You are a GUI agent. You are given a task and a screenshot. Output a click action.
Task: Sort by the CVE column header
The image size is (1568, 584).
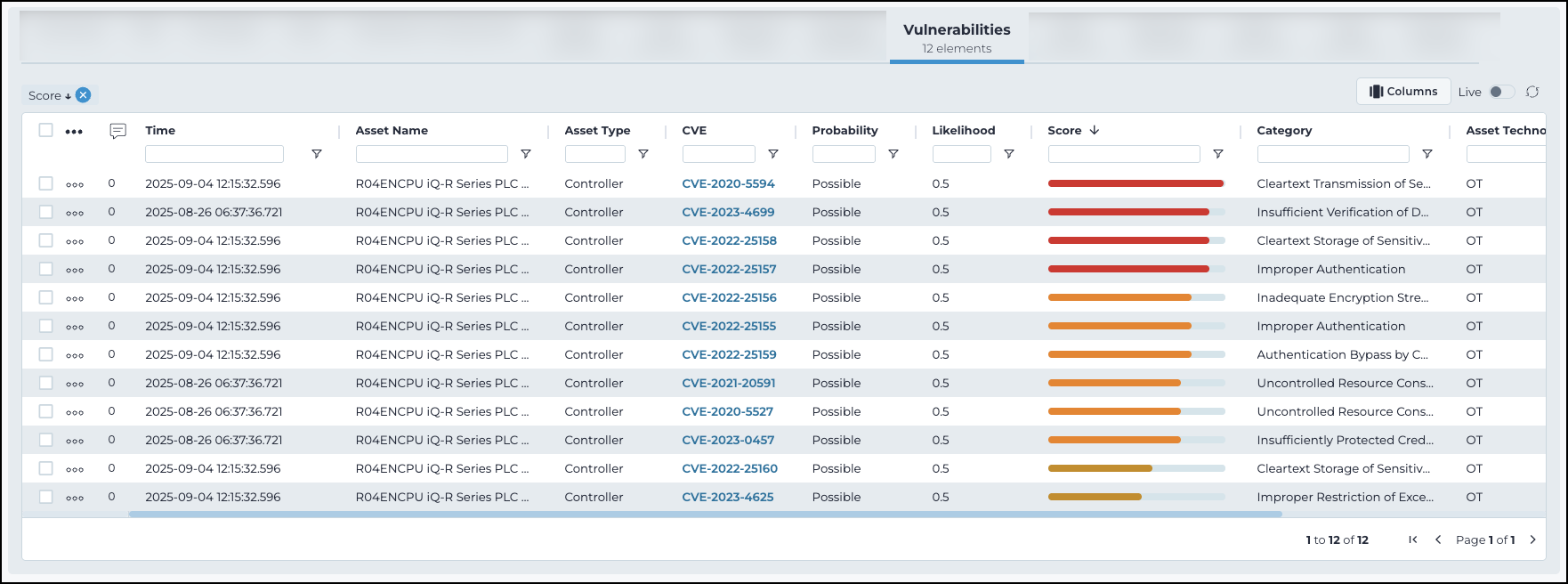pyautogui.click(x=694, y=130)
